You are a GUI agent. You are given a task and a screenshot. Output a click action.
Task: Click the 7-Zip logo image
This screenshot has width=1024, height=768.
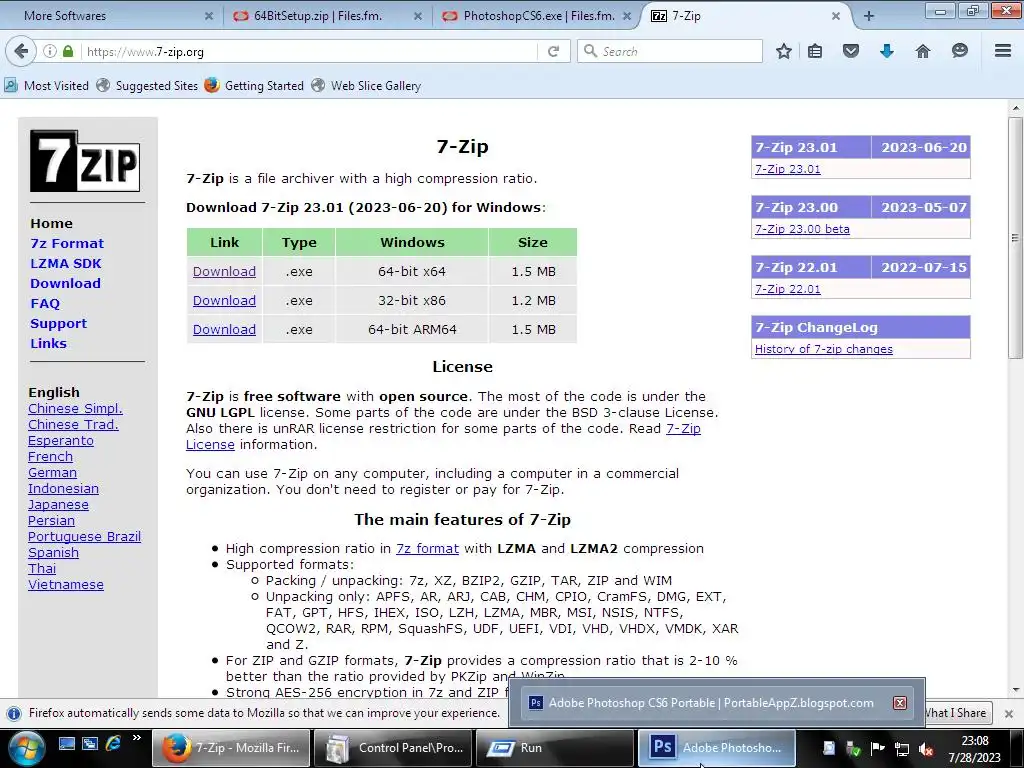85,161
